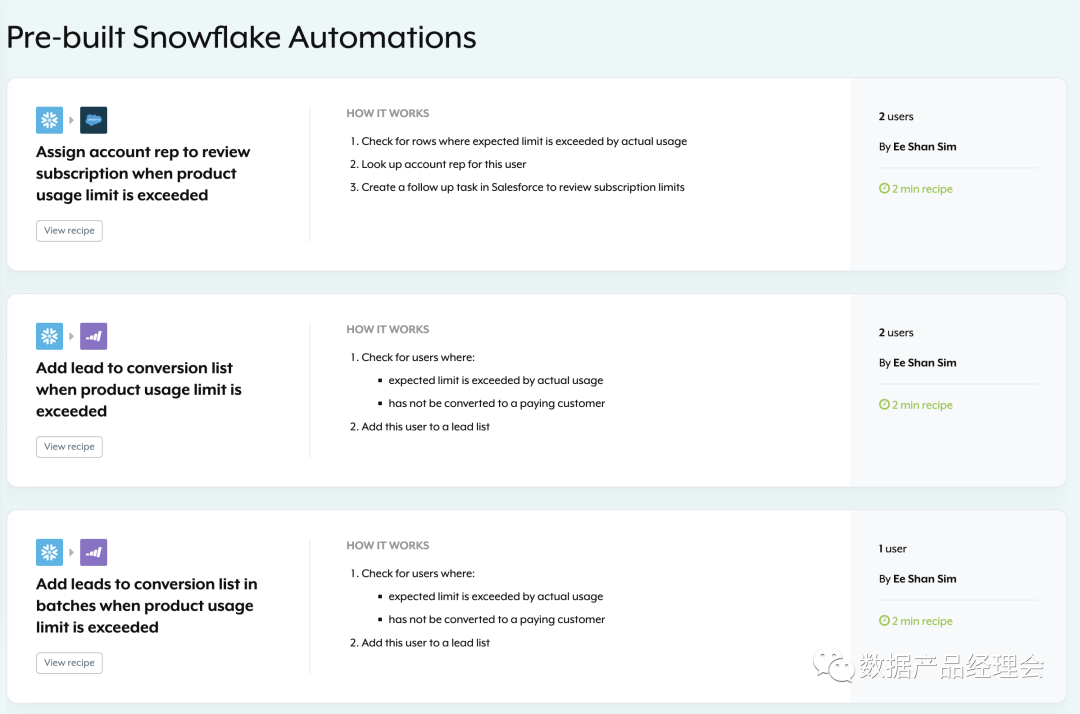
Task: Open title Add leads to conversion list in batches
Action: click(x=147, y=606)
